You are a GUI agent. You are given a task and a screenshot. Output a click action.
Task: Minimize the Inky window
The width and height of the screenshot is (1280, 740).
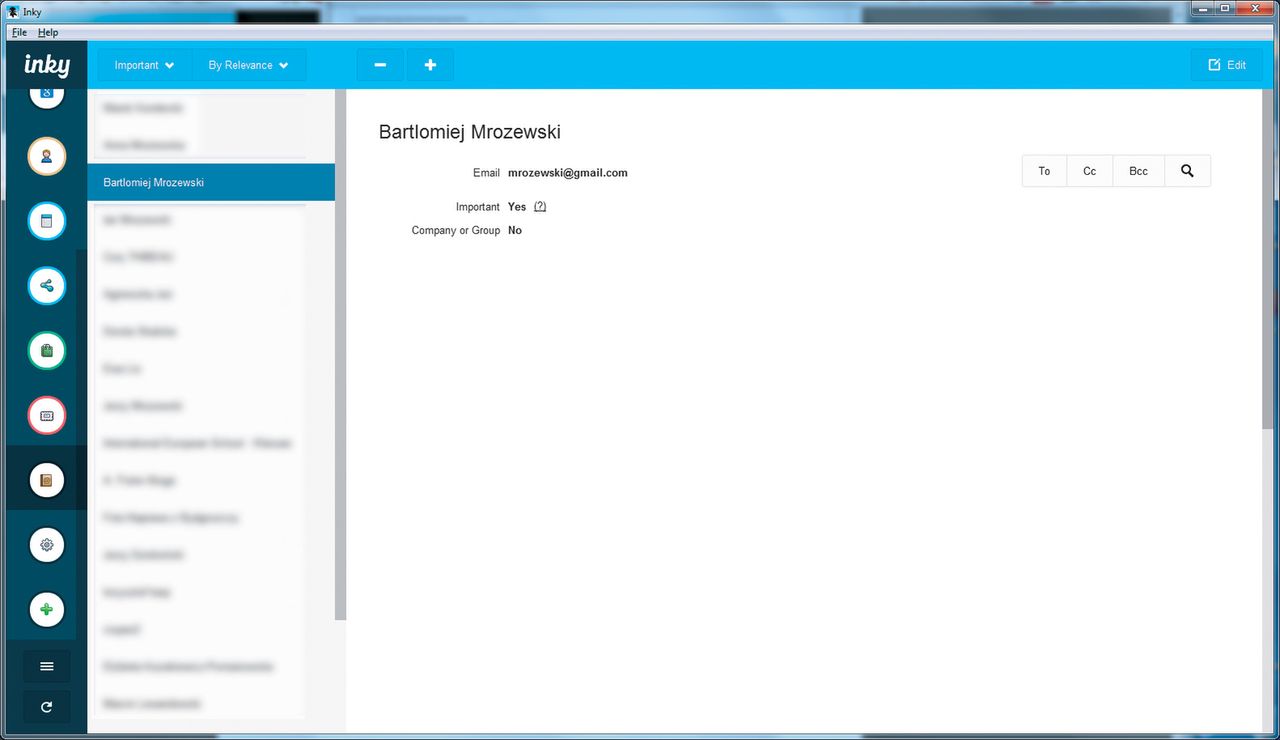[x=1202, y=8]
